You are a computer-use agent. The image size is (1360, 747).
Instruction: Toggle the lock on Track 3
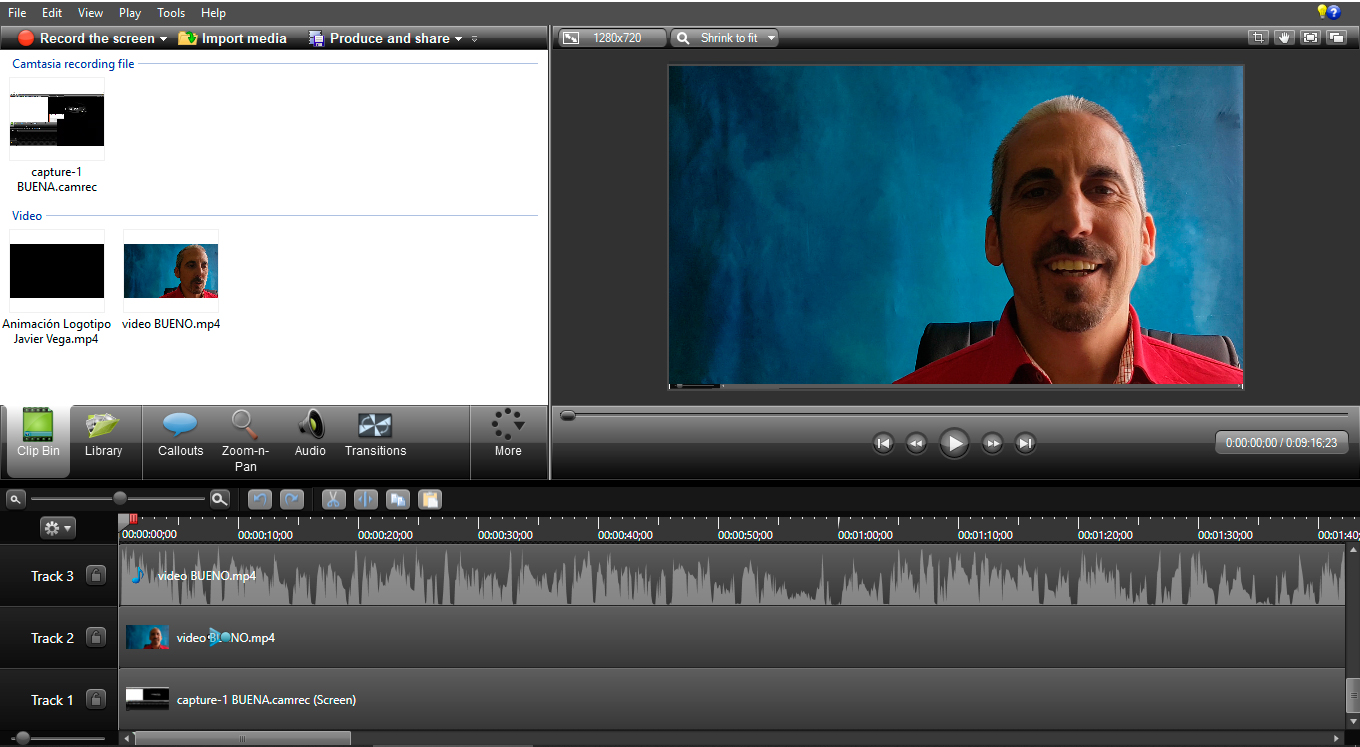[x=95, y=575]
